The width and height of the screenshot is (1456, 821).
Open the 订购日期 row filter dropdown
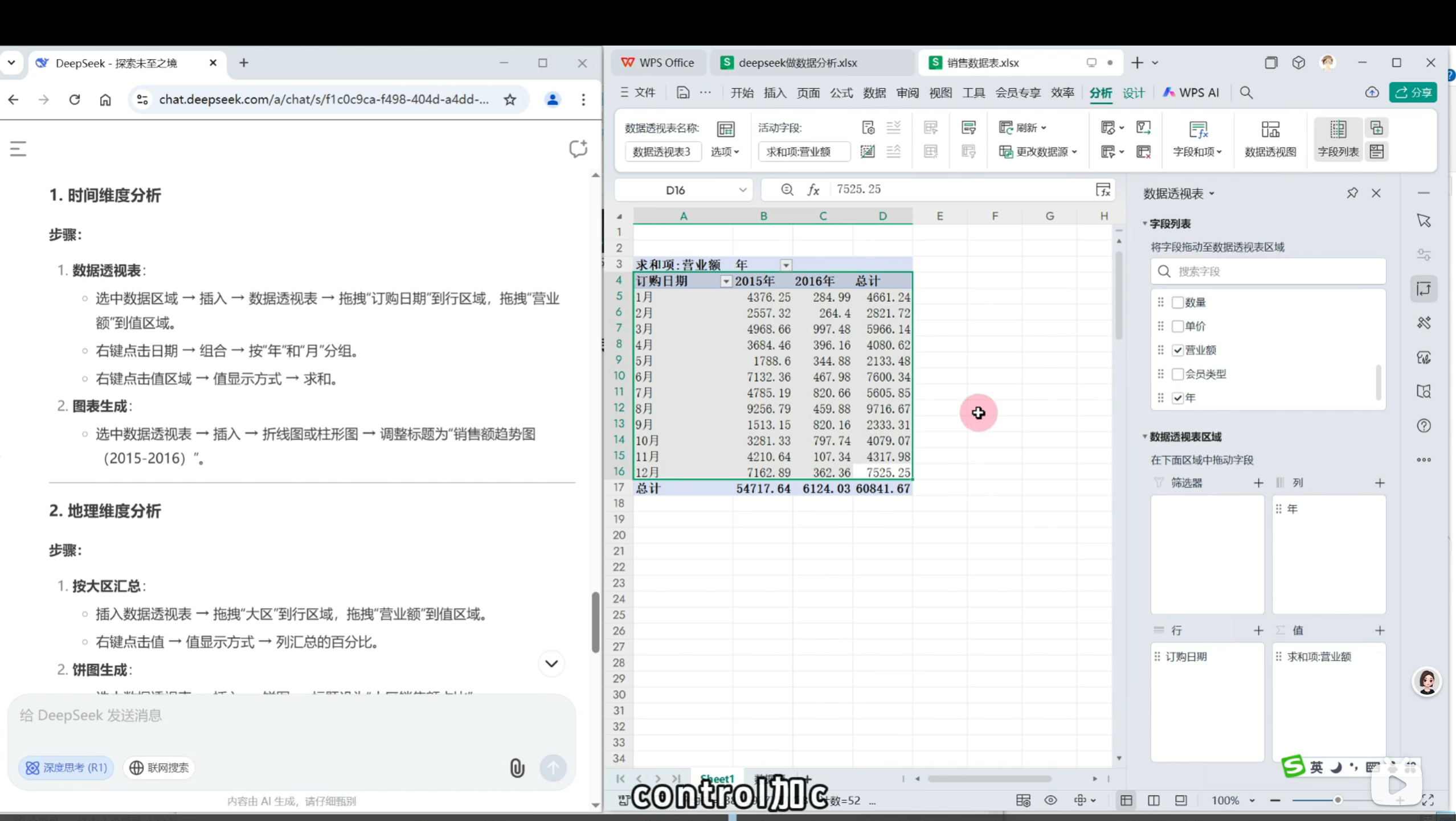click(x=726, y=281)
